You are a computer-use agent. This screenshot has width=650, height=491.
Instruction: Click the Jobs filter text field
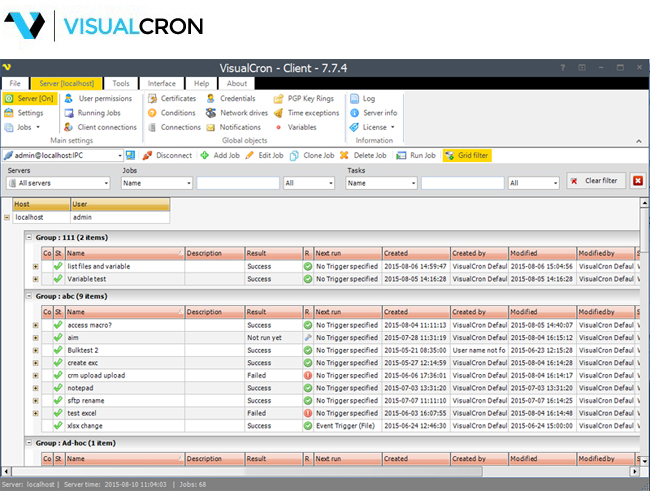click(x=238, y=183)
